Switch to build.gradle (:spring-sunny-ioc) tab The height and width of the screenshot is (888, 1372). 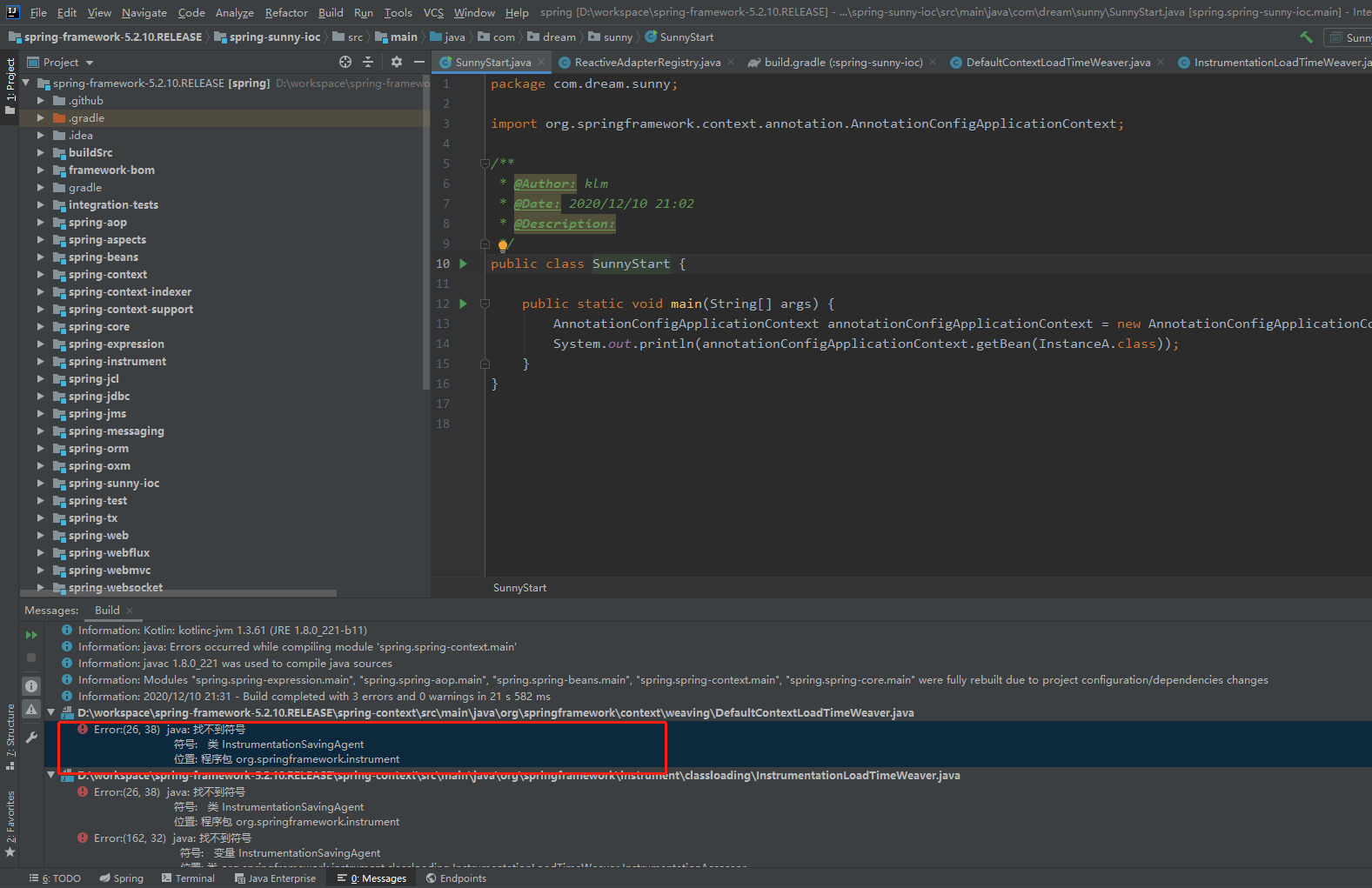tap(843, 62)
